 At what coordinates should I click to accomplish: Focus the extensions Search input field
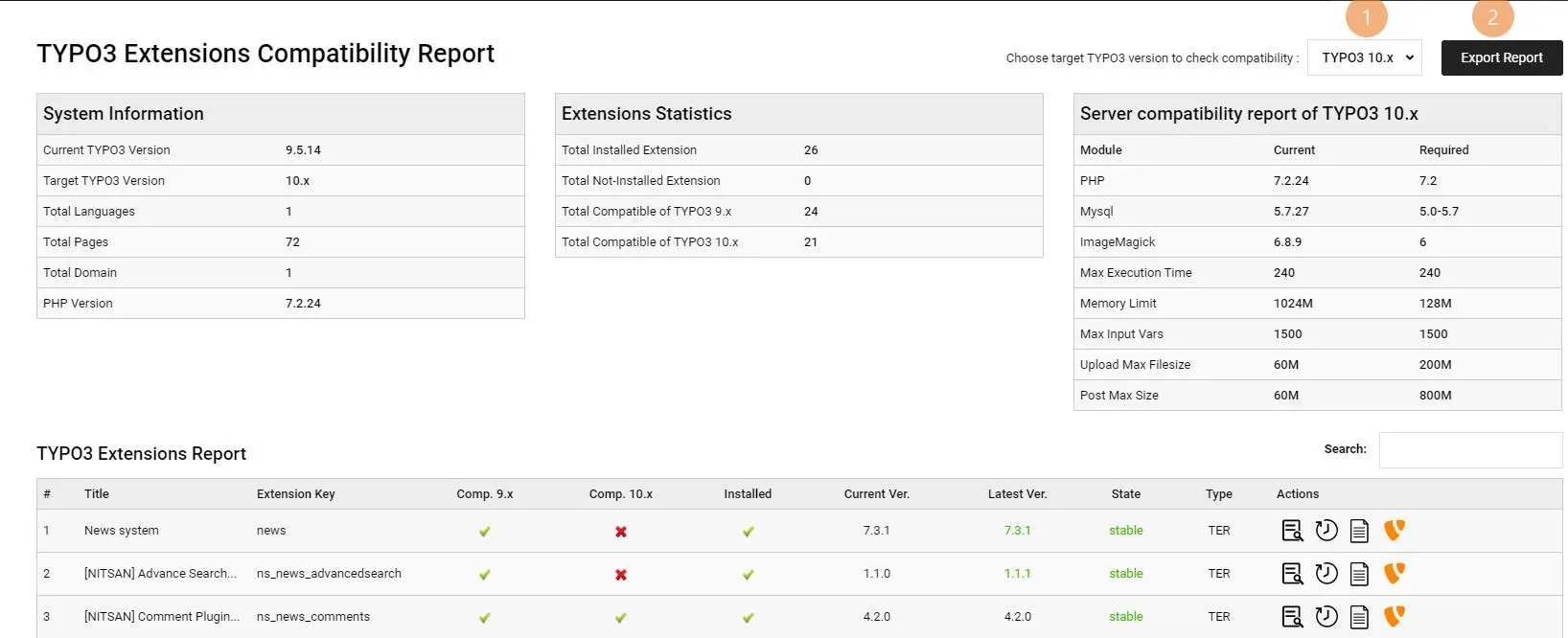pyautogui.click(x=1470, y=450)
